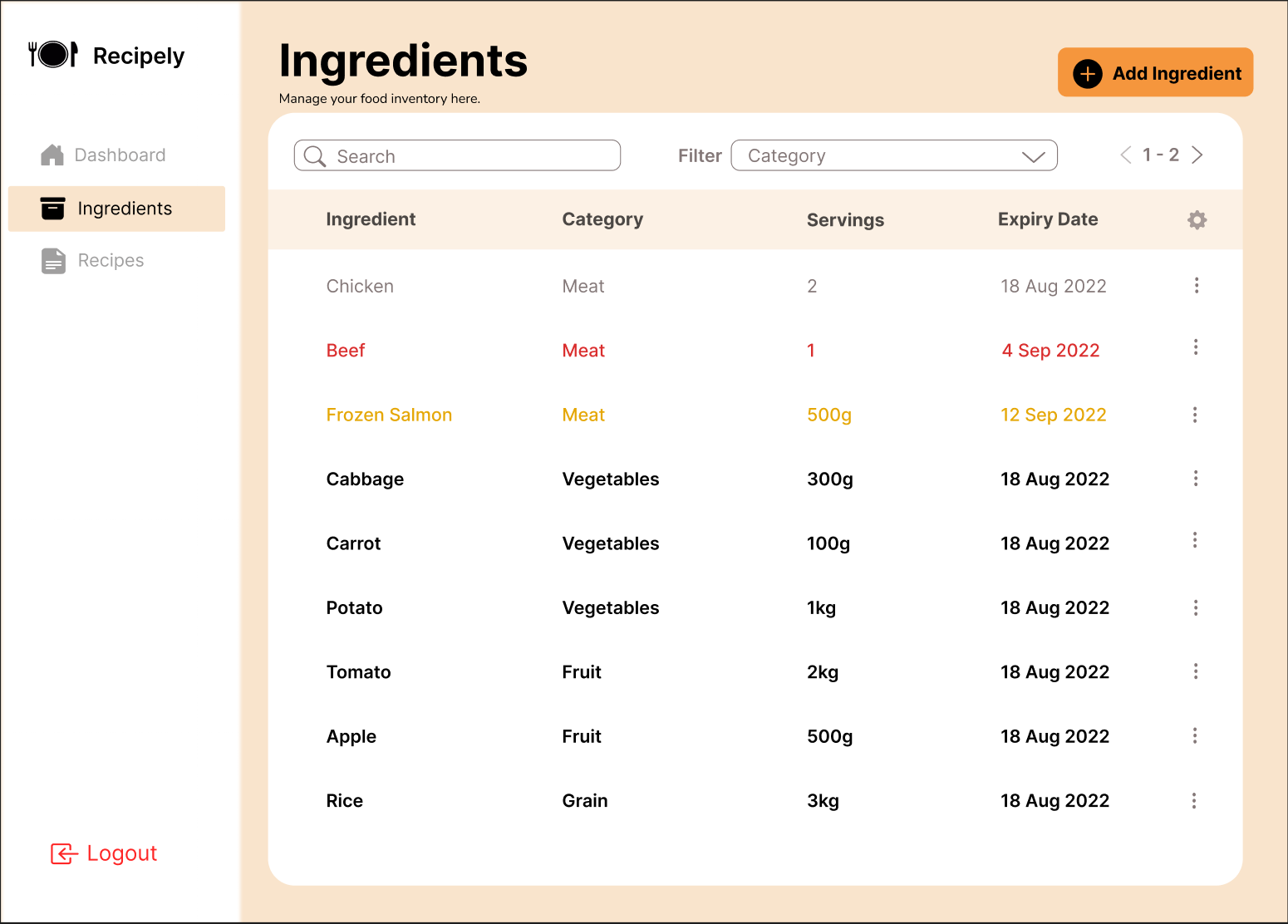The image size is (1288, 924).
Task: Open the three-dot menu for Rice row
Action: click(x=1194, y=800)
